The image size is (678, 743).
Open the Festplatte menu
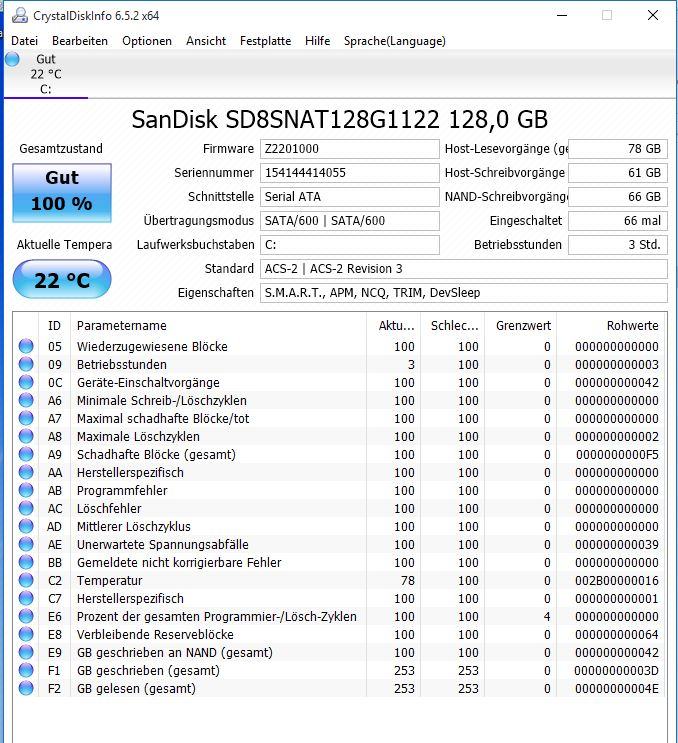[265, 41]
